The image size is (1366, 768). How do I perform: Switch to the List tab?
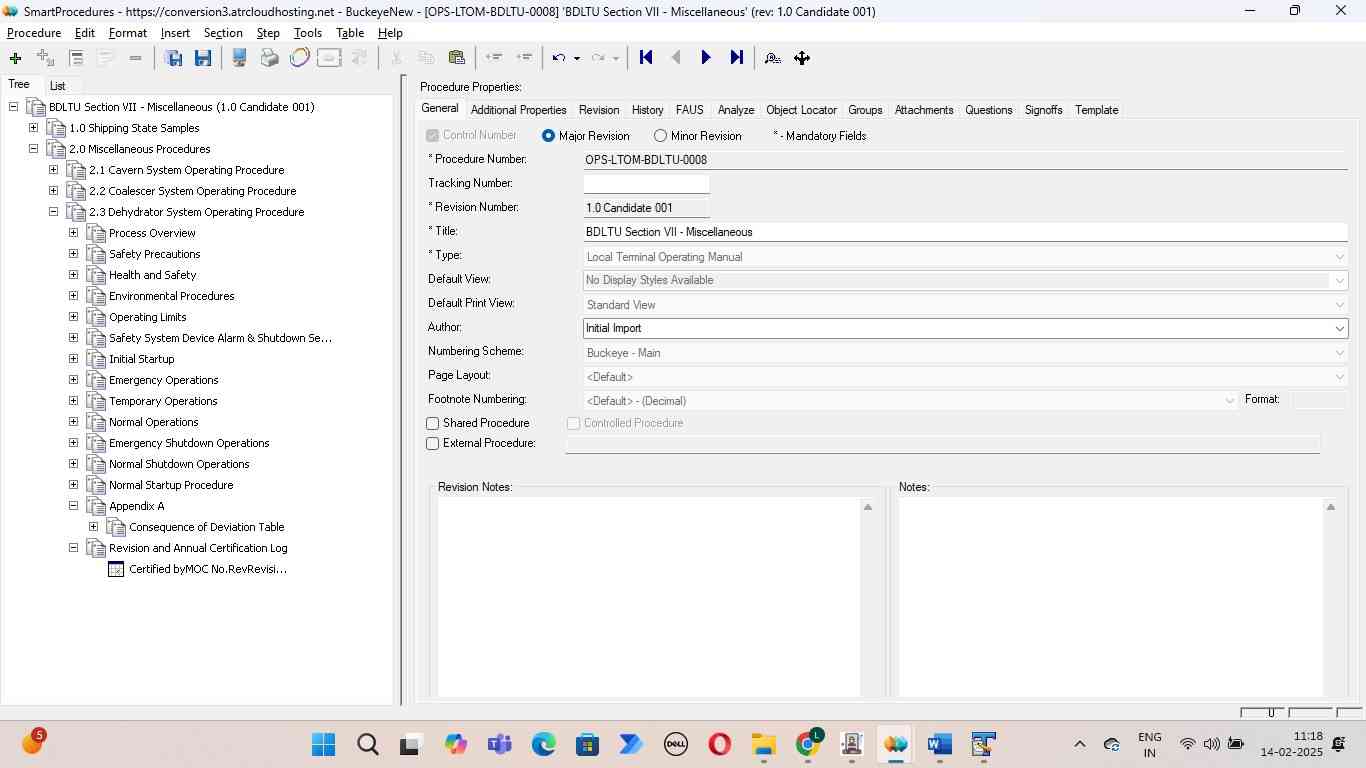click(58, 86)
